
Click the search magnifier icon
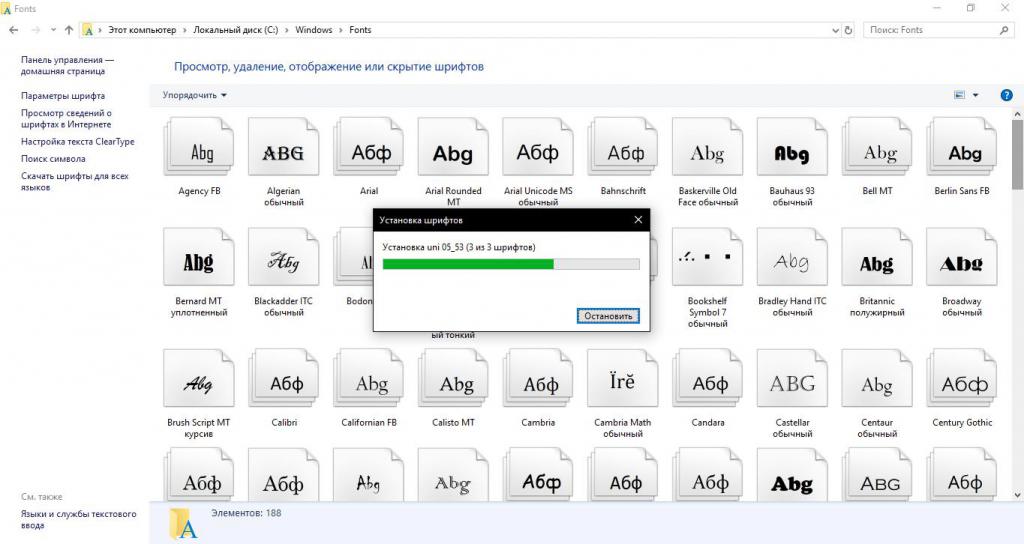point(1004,30)
